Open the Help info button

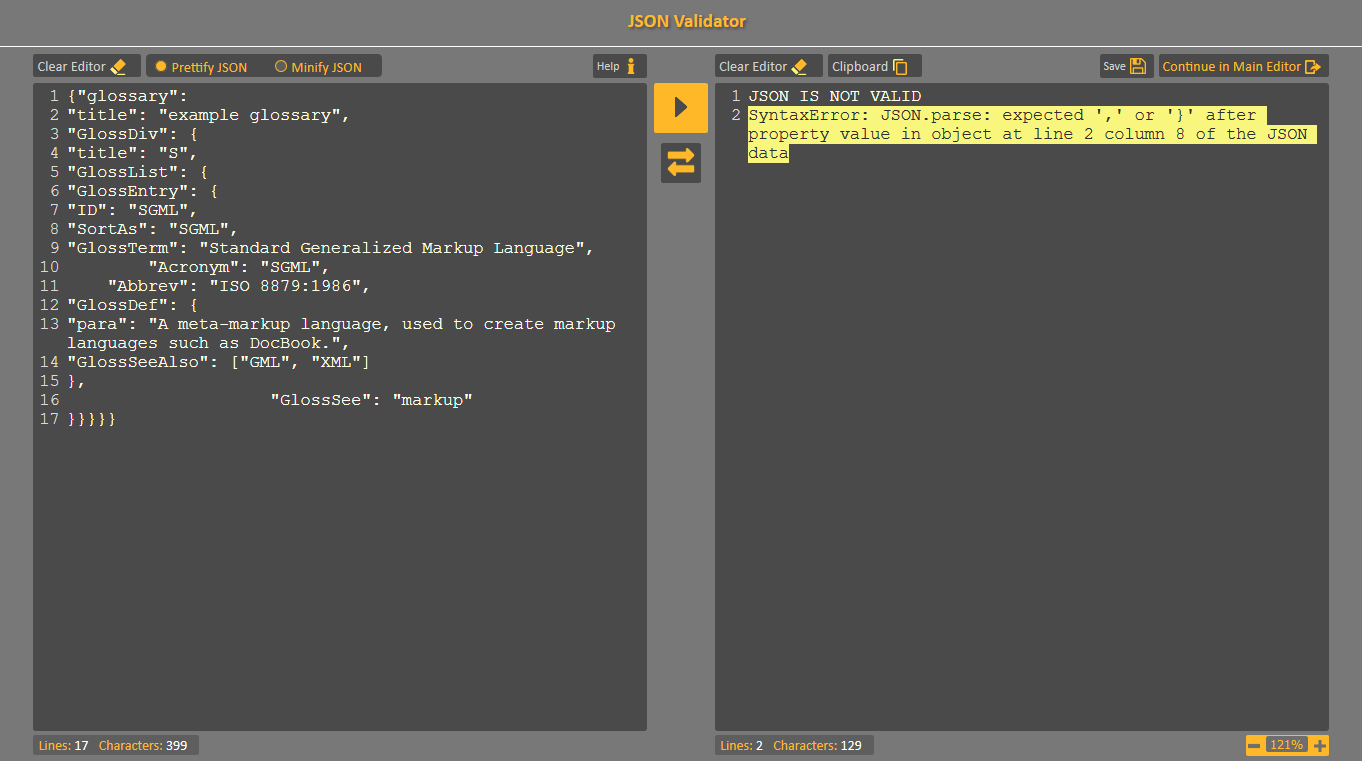click(x=620, y=67)
